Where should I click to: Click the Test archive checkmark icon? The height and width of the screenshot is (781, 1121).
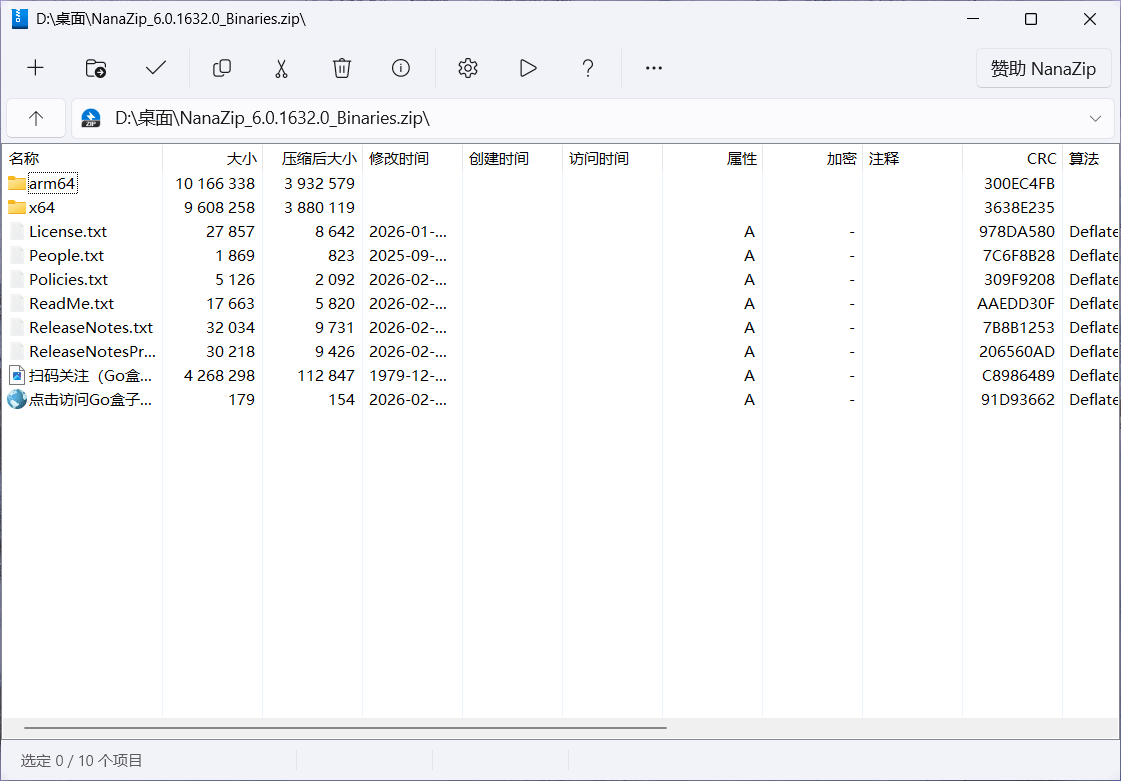pos(156,68)
